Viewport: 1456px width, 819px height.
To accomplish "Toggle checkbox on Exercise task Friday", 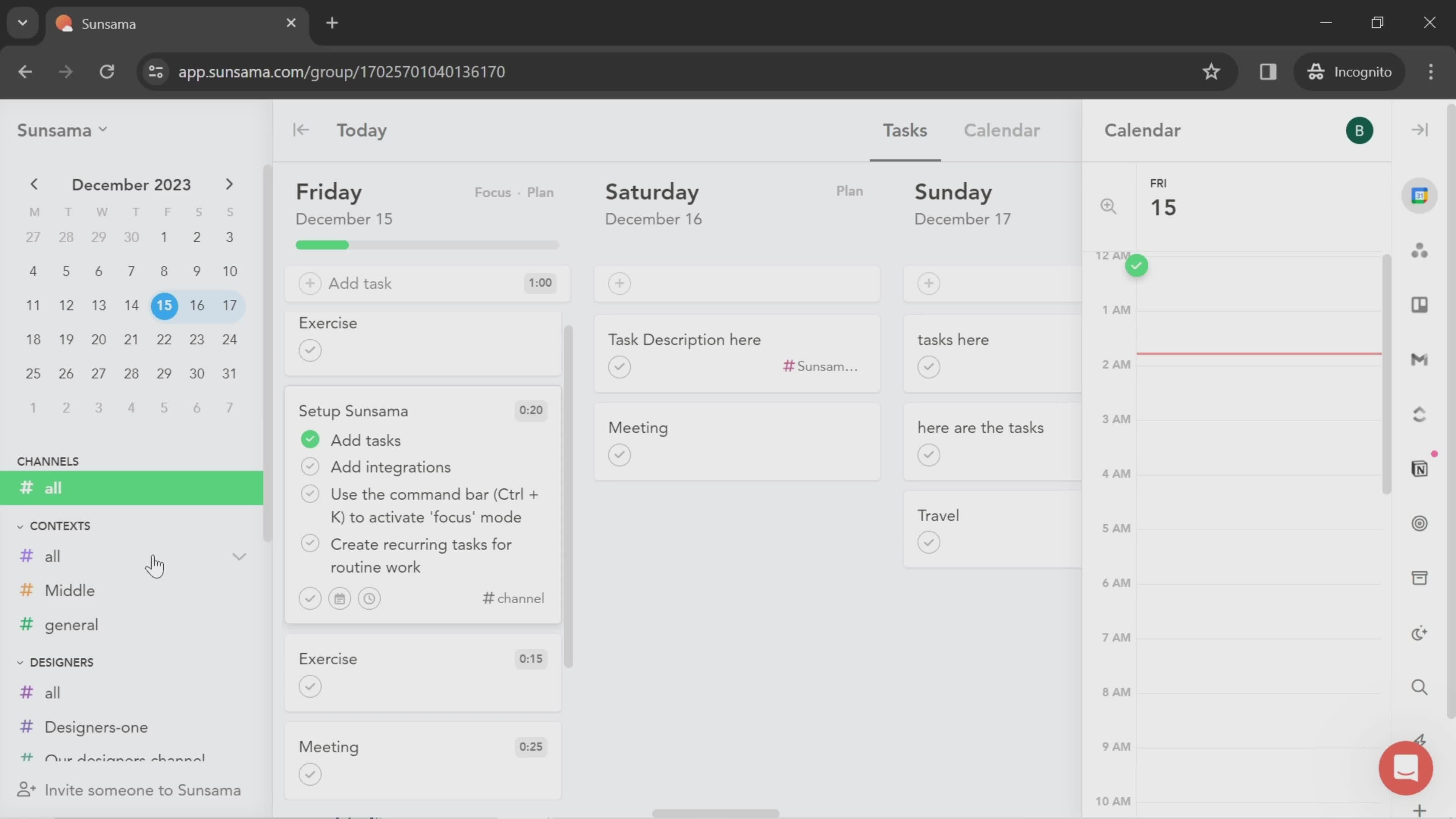I will pos(310,350).
